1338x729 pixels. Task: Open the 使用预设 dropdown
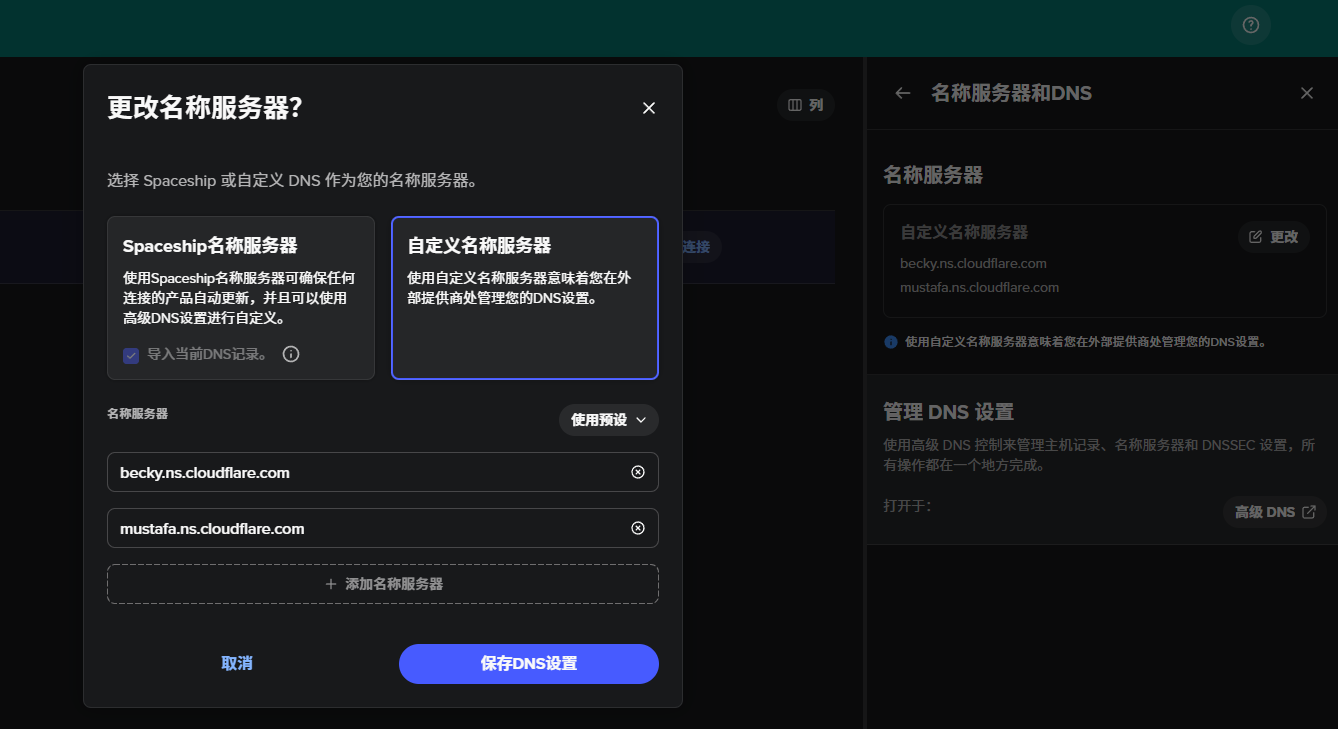point(608,420)
